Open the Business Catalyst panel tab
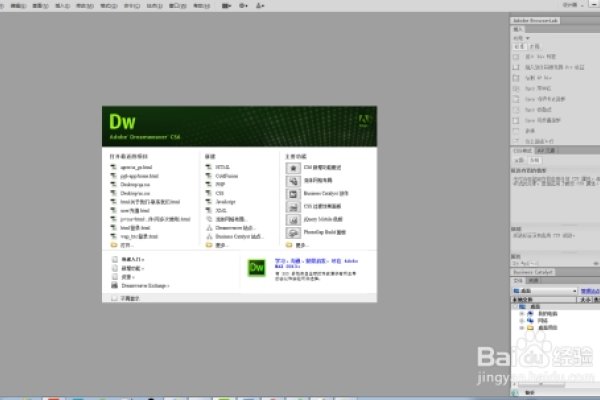600x400 pixels. tap(533, 272)
